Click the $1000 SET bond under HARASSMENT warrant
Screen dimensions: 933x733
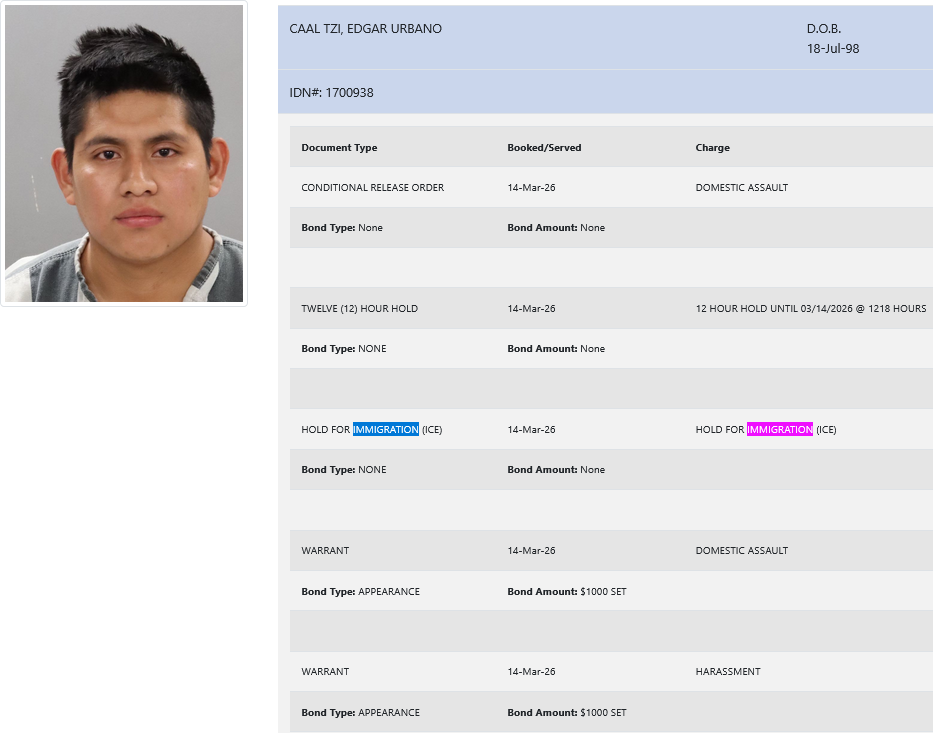602,713
